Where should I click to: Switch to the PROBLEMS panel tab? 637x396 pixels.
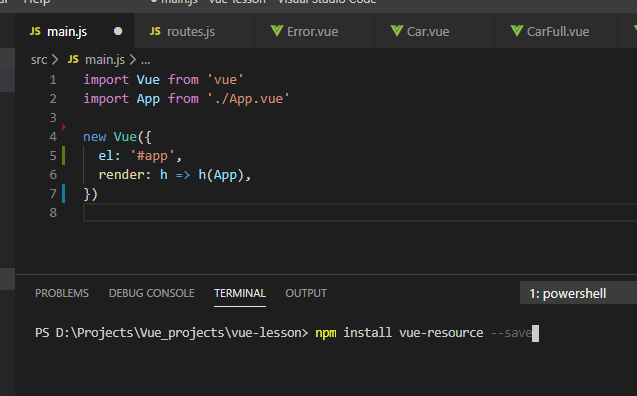[62, 293]
